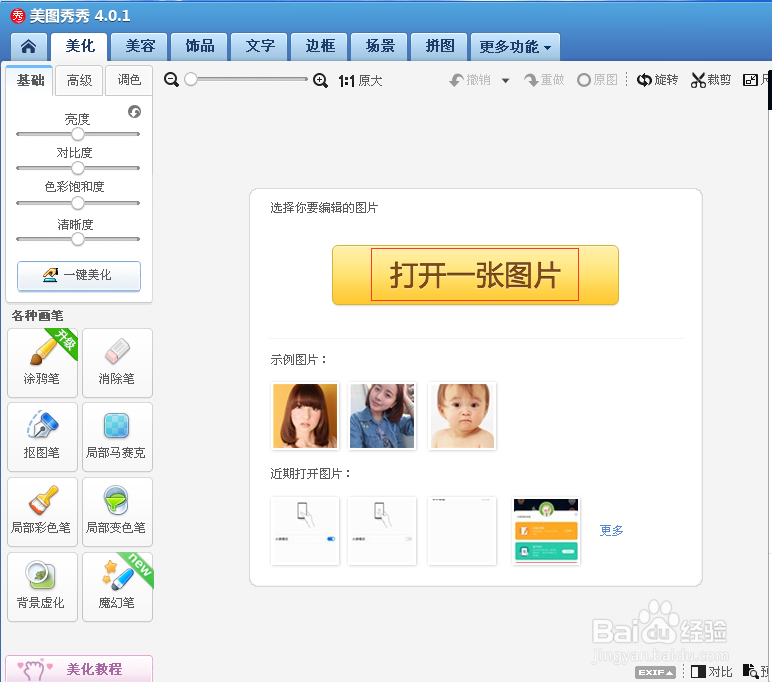
Task: Select the 局部变色笔 tool
Action: point(117,512)
